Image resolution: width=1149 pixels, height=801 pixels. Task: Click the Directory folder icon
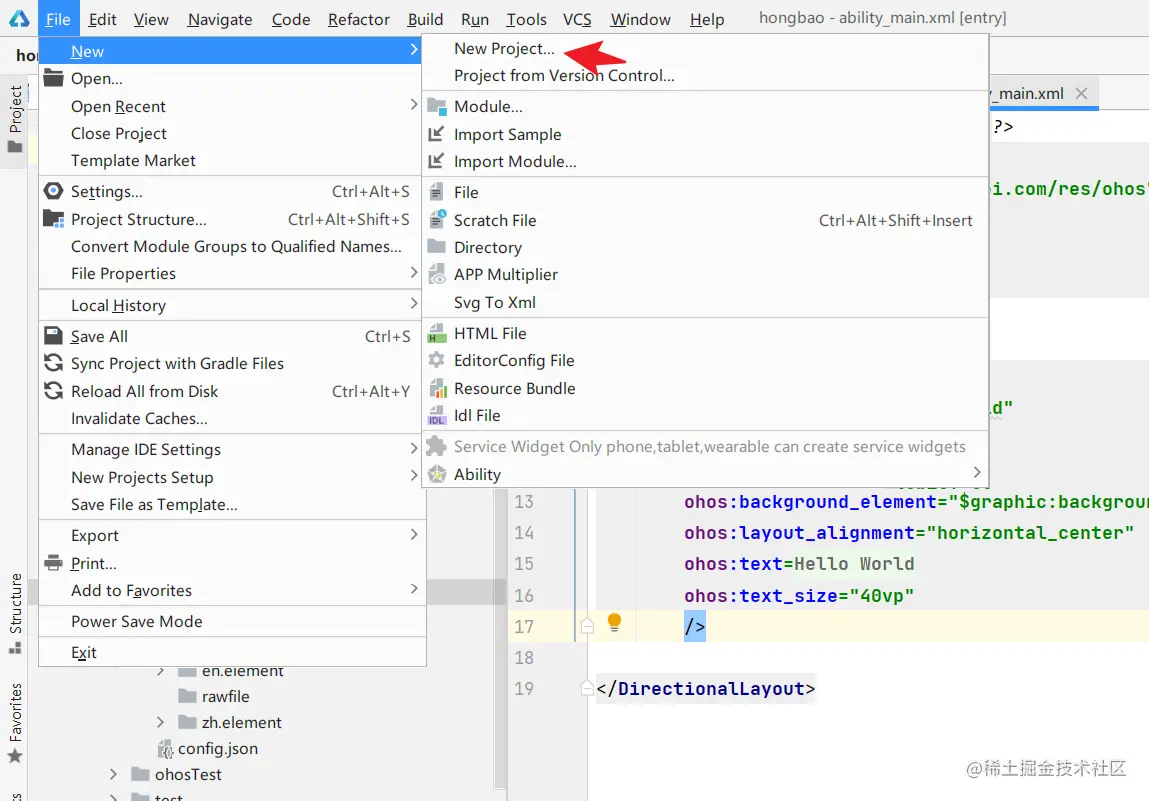[x=437, y=246]
